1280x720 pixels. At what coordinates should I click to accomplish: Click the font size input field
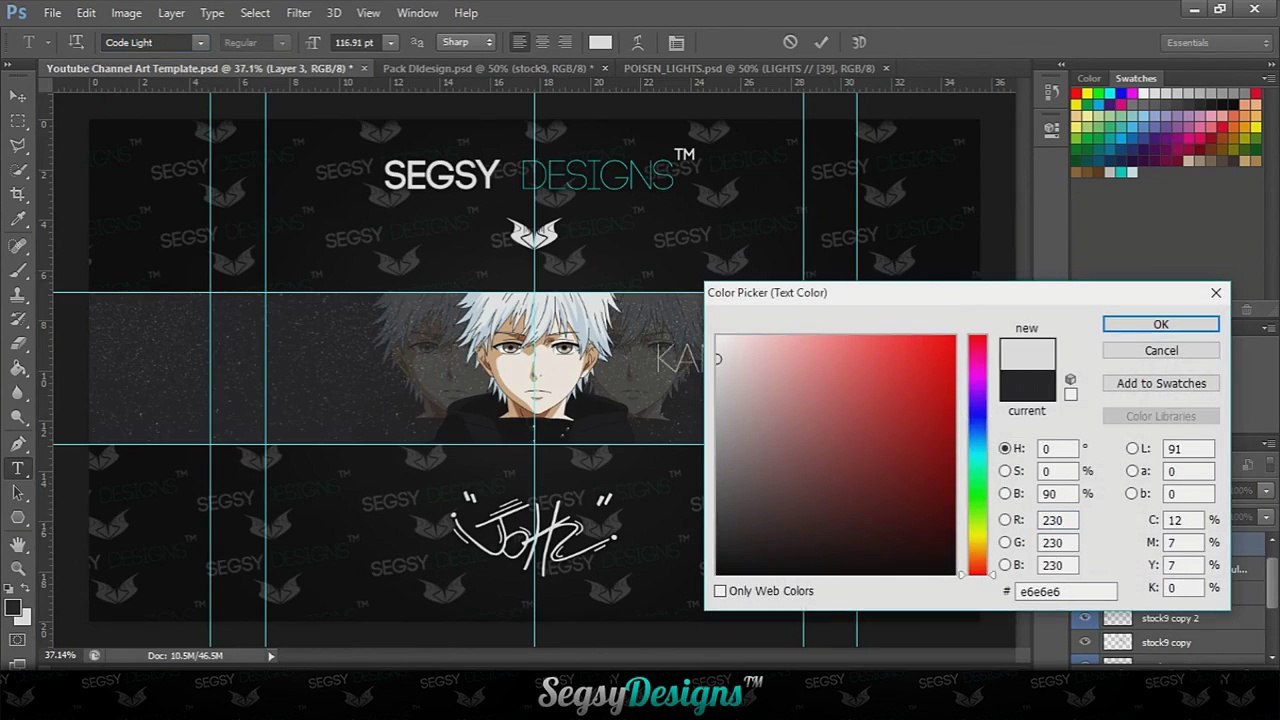click(355, 43)
